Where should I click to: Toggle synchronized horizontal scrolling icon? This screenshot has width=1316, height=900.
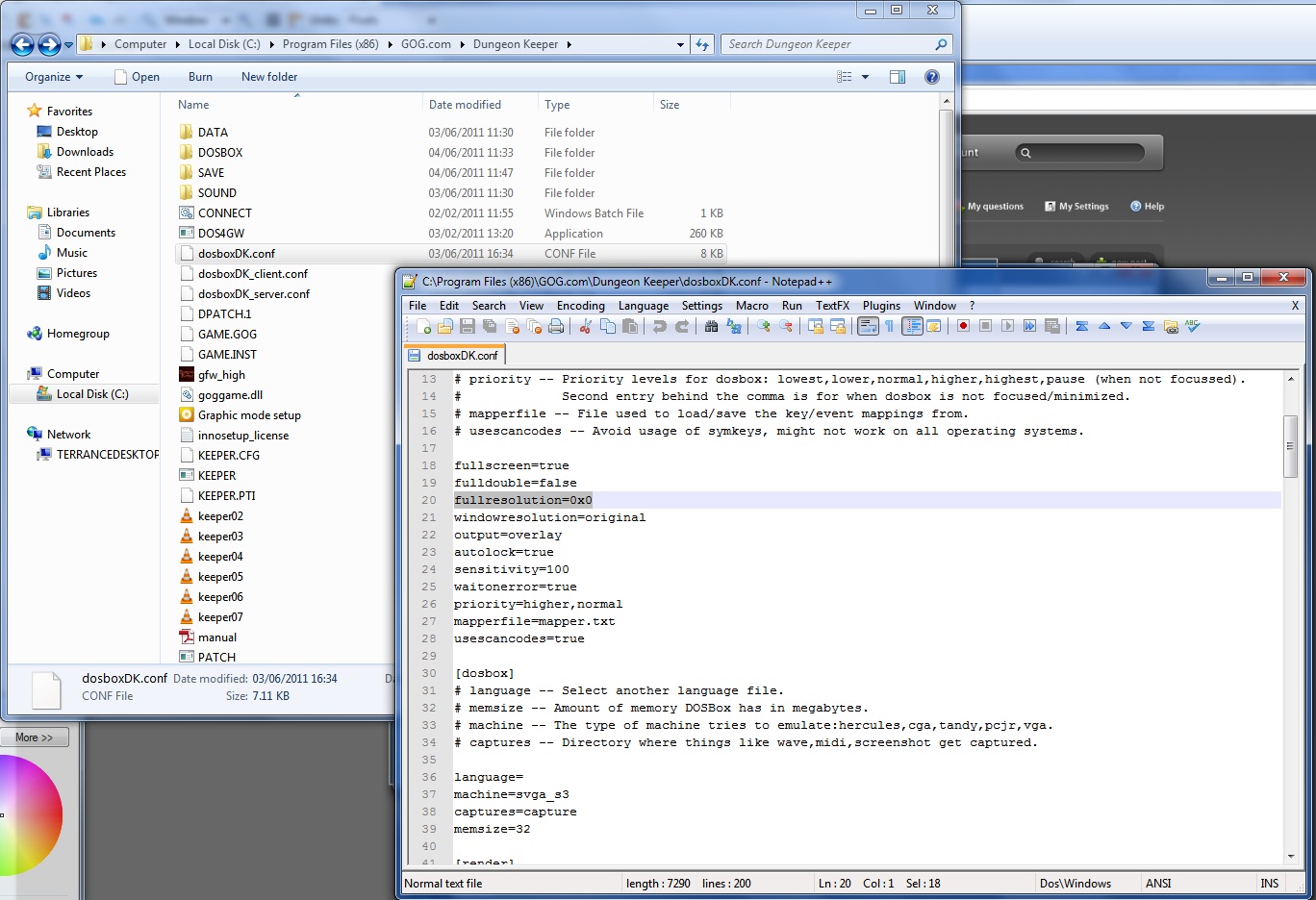(x=838, y=327)
